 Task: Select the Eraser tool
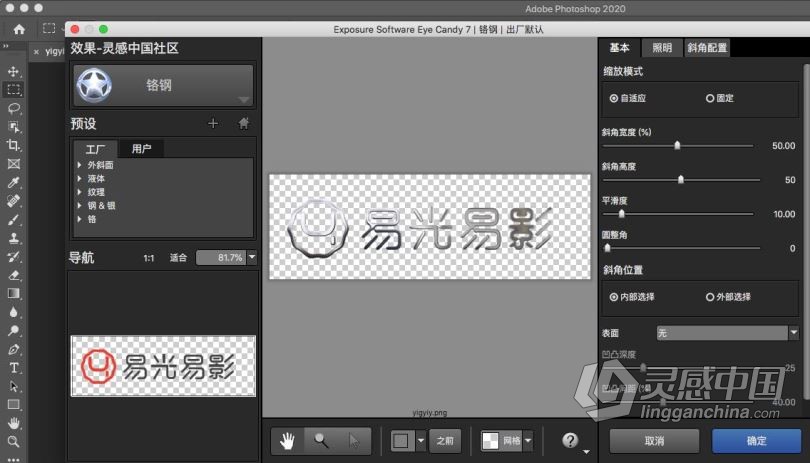pyautogui.click(x=13, y=275)
